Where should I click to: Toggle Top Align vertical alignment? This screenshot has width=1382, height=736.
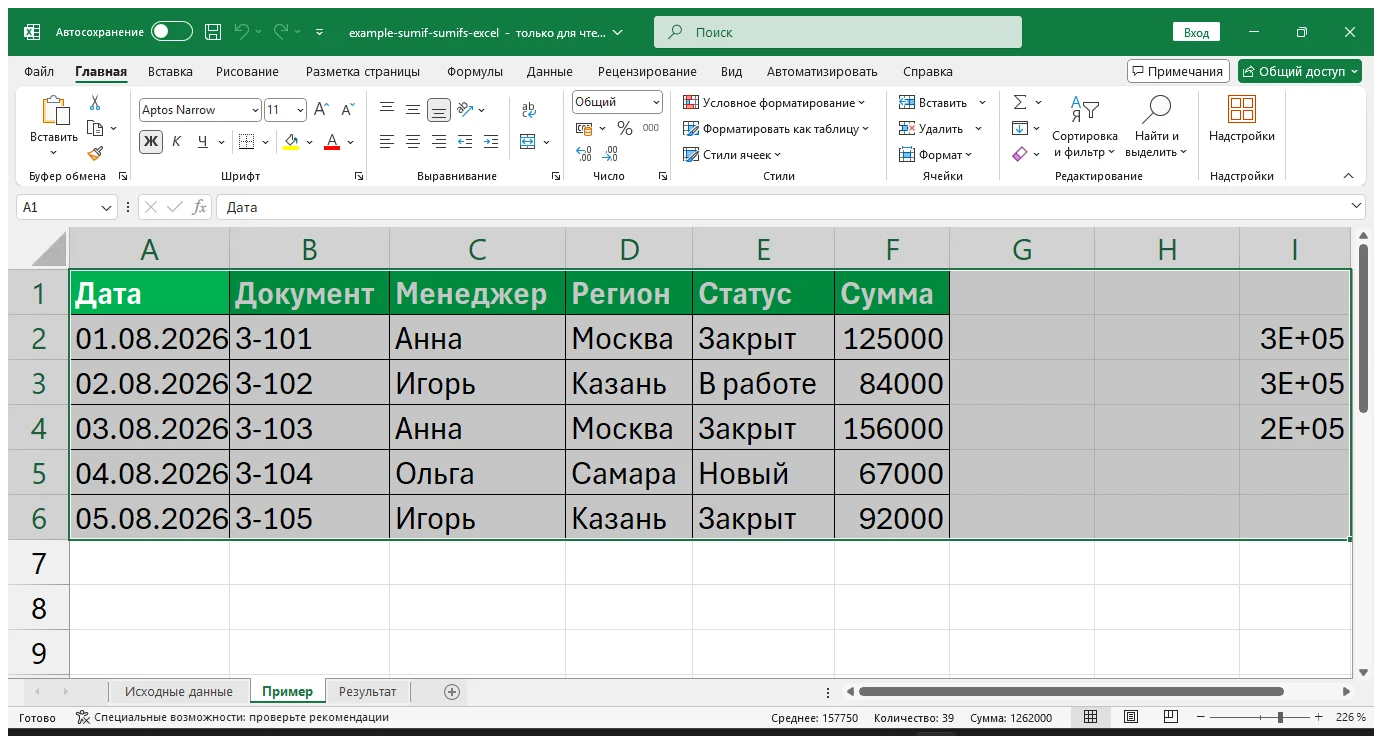pyautogui.click(x=387, y=110)
